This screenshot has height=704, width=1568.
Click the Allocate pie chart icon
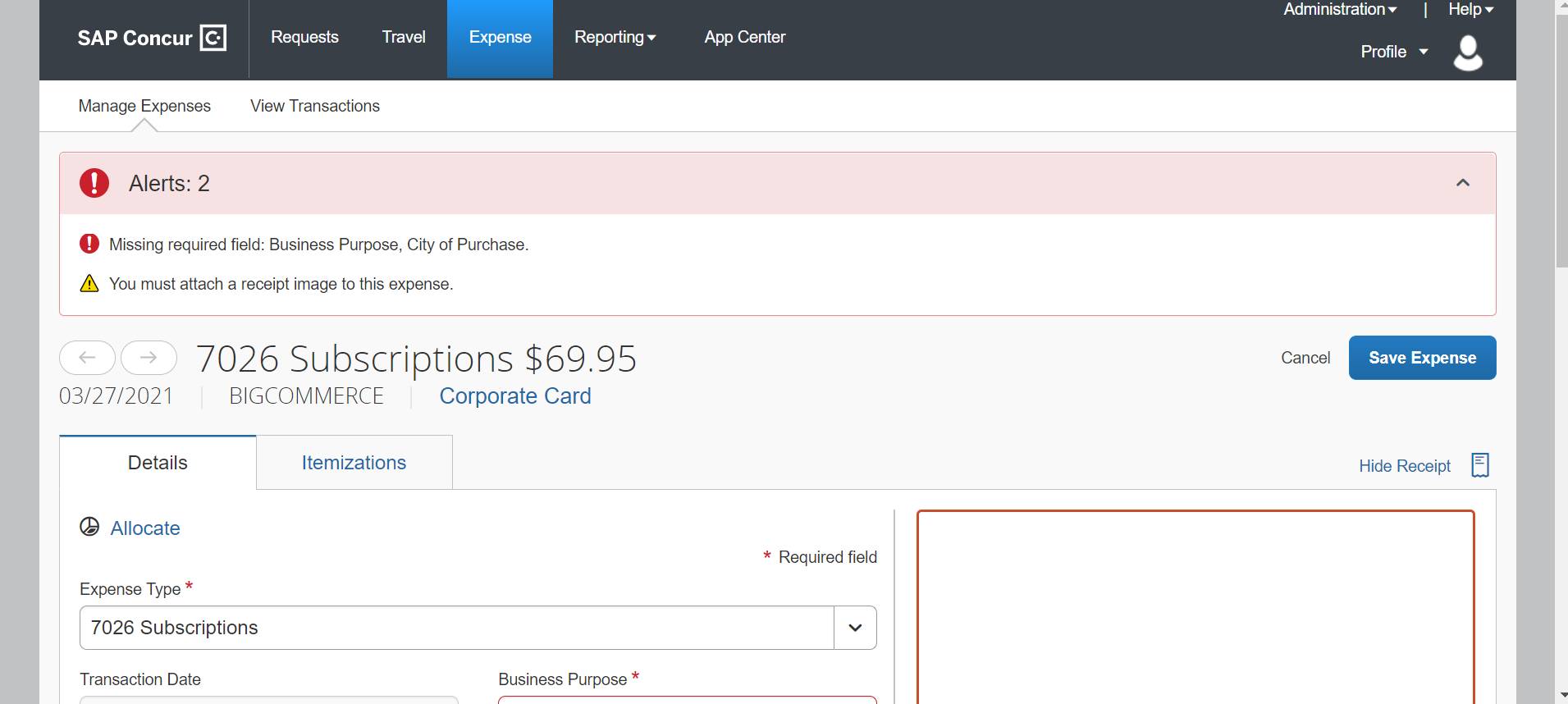(x=89, y=527)
